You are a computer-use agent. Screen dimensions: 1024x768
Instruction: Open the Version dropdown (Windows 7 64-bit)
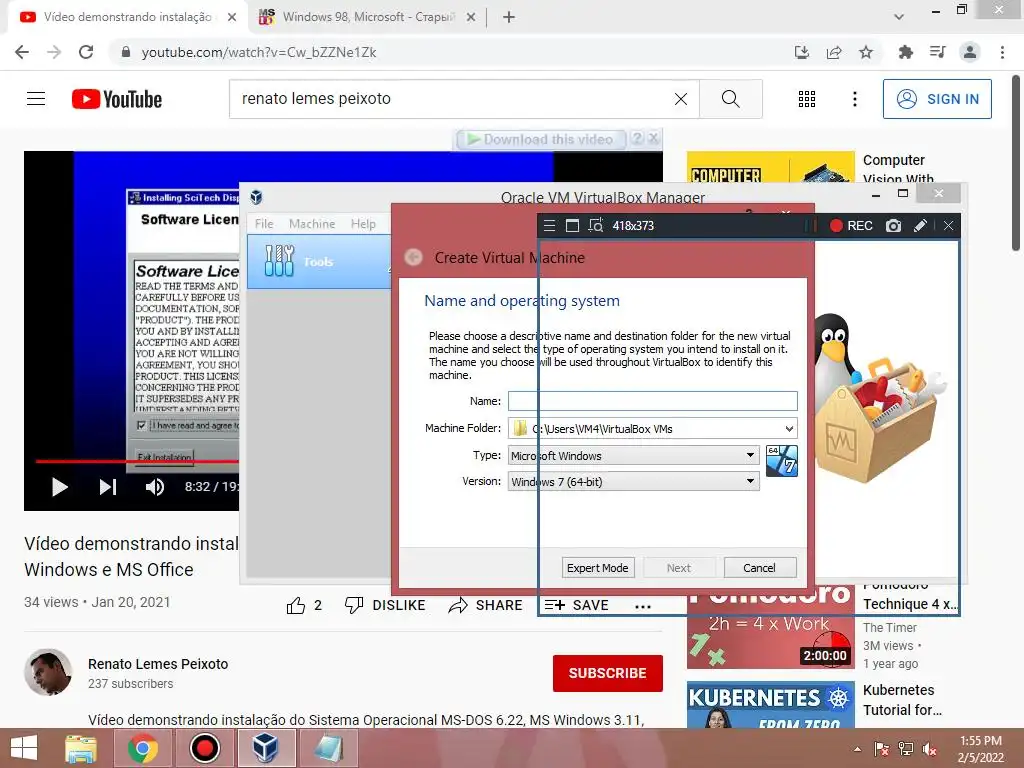(633, 482)
